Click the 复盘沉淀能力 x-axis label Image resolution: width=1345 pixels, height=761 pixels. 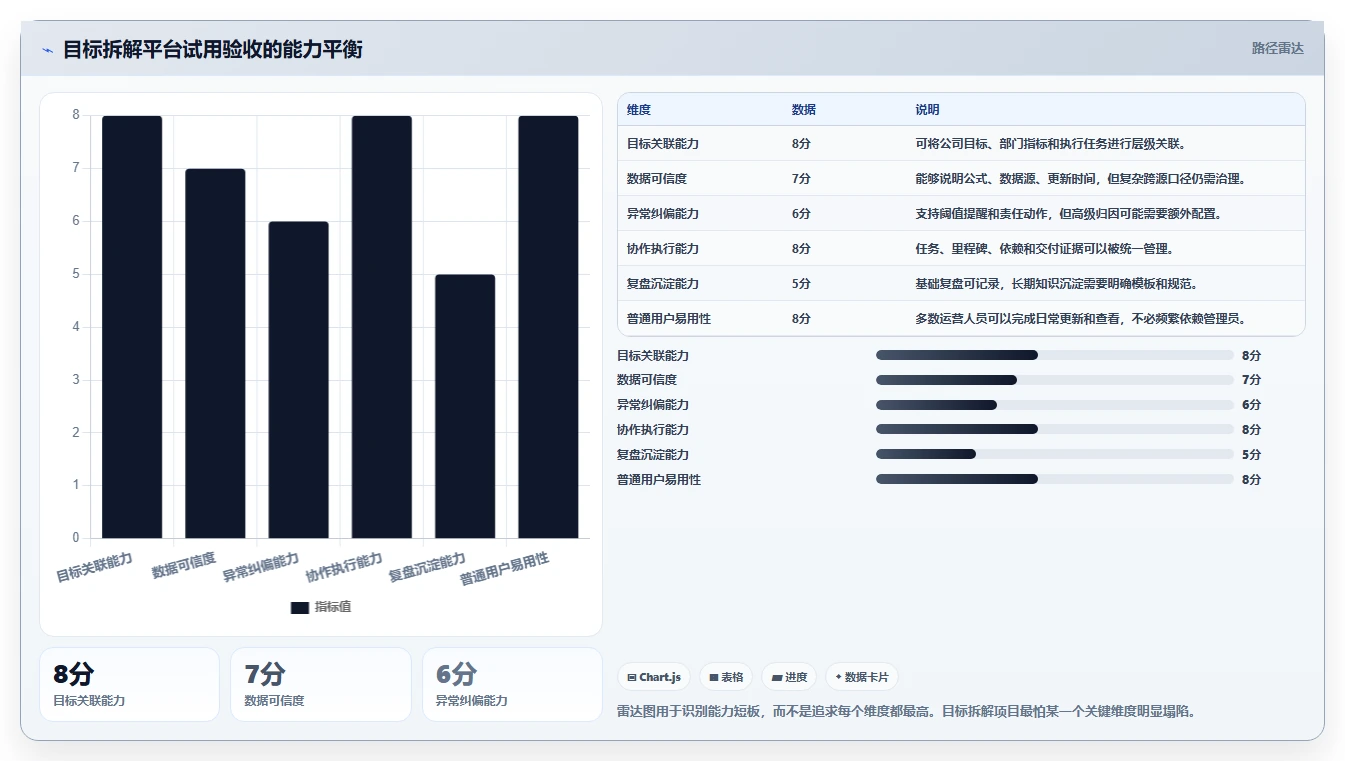point(427,567)
